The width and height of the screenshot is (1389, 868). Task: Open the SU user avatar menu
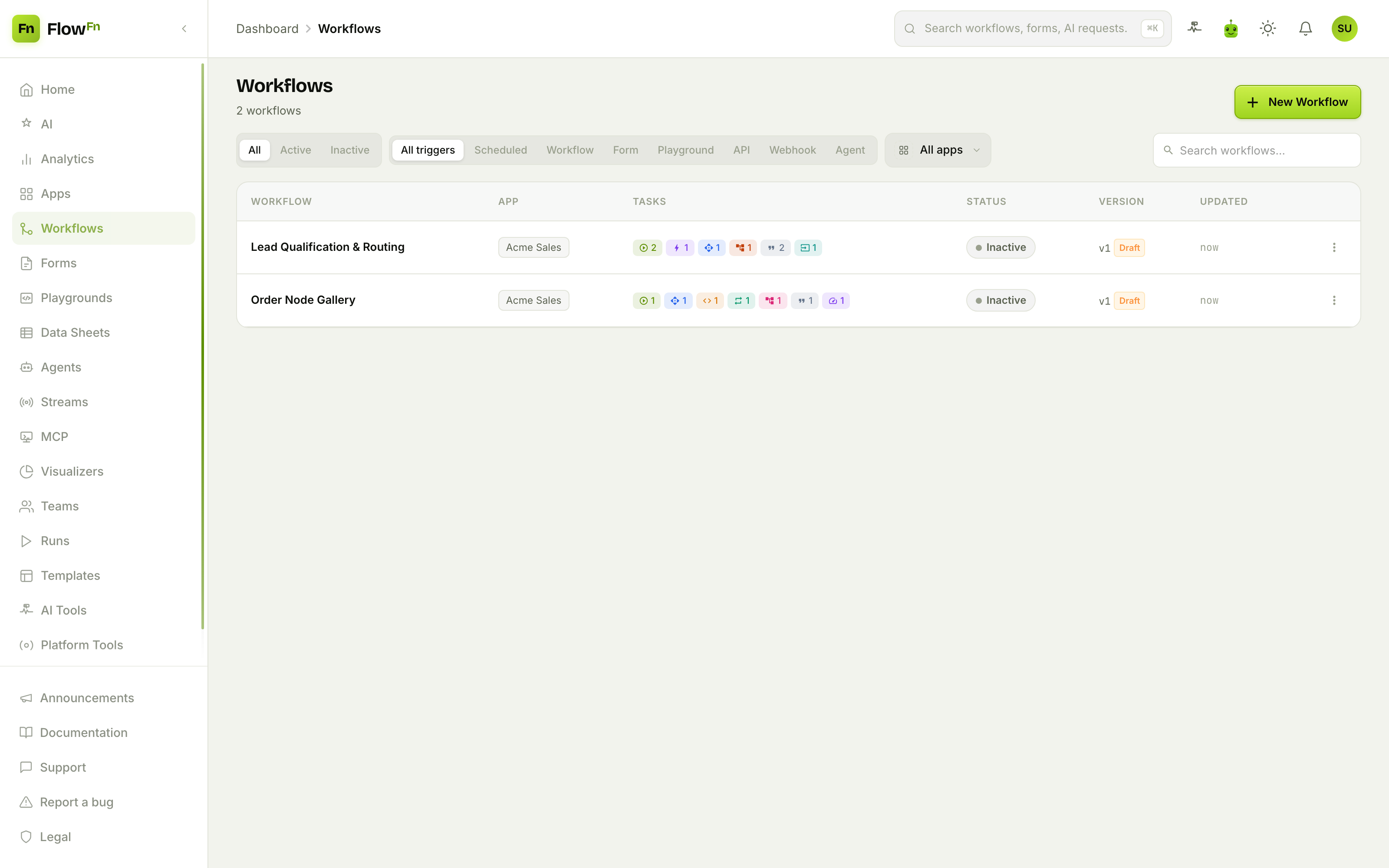click(x=1344, y=29)
